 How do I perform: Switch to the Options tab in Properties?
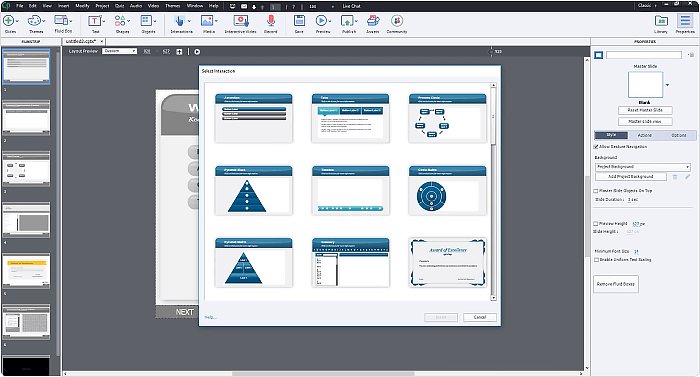click(x=679, y=135)
